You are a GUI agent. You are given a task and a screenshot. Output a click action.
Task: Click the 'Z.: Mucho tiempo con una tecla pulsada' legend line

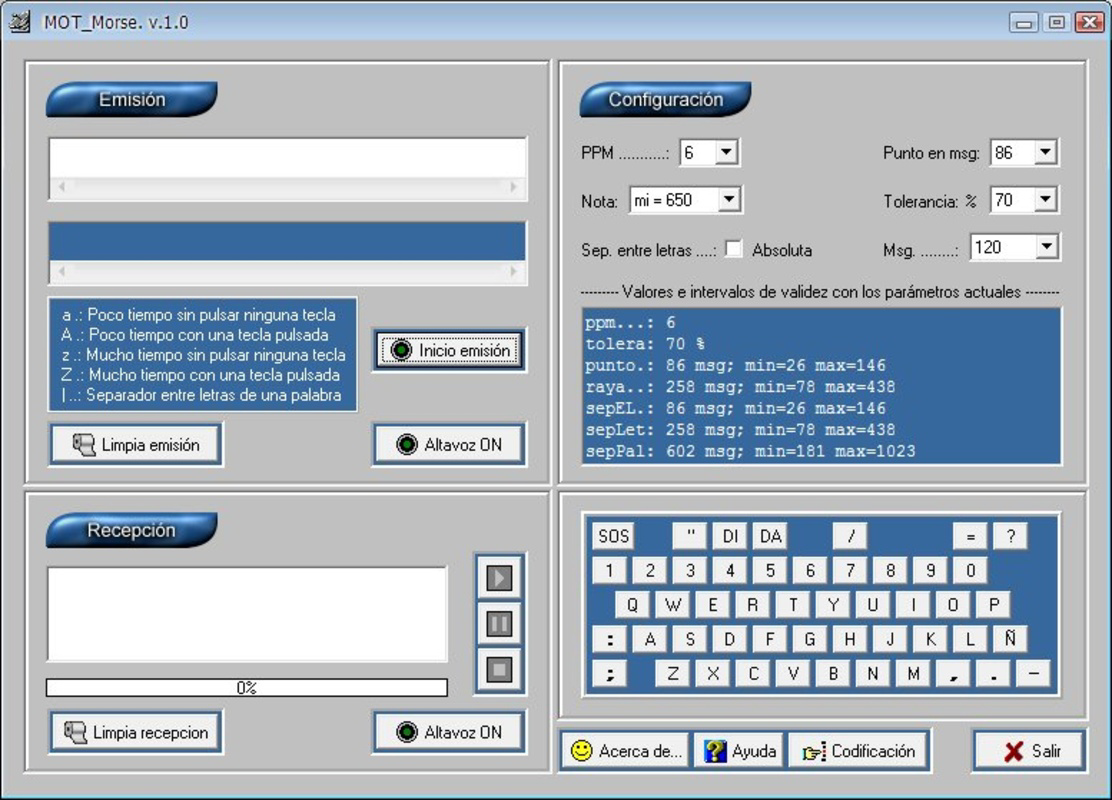coord(201,374)
